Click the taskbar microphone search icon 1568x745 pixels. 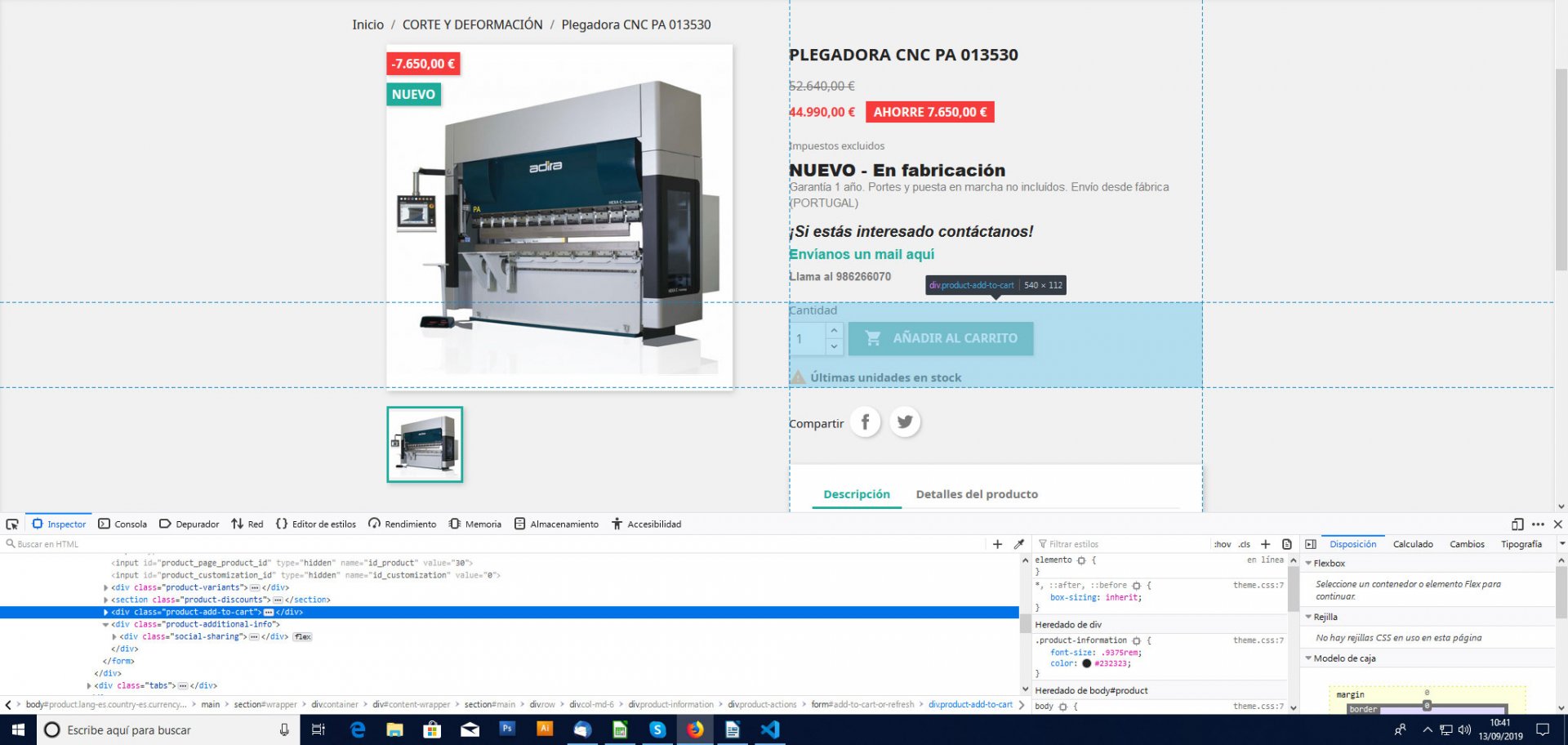(284, 729)
